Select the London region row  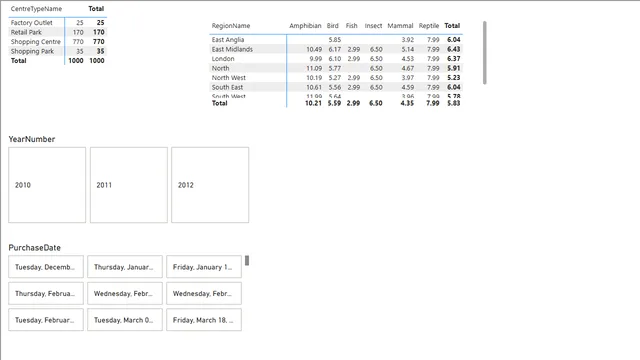click(336, 58)
